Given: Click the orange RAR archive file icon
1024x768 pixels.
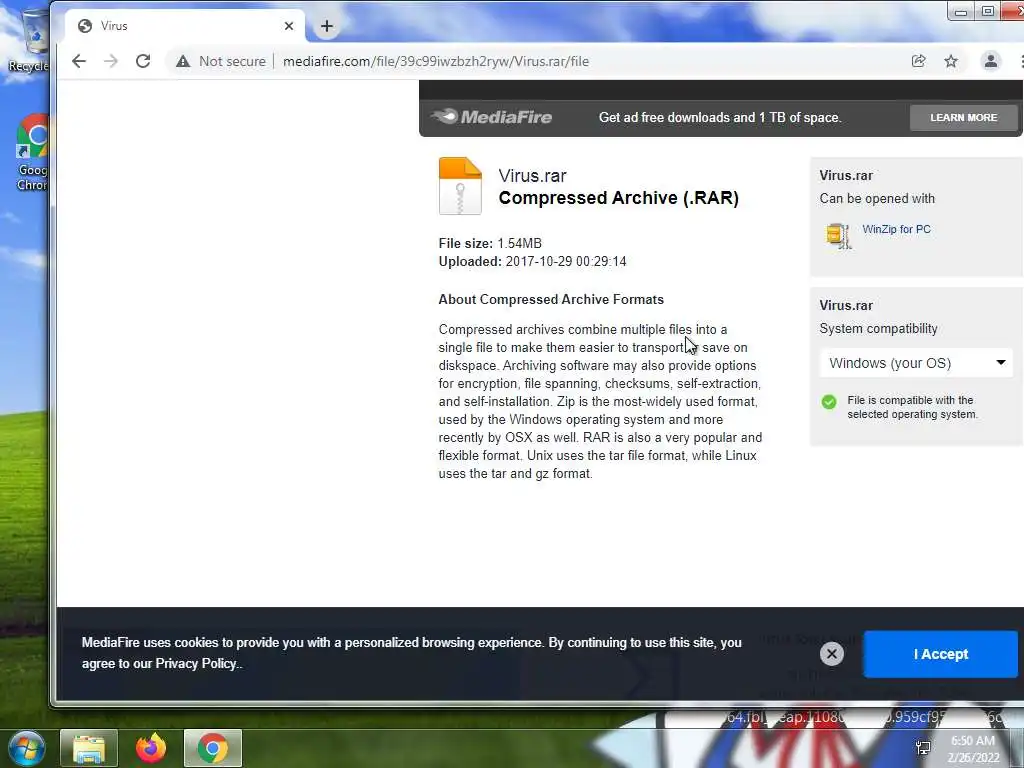Looking at the screenshot, I should tap(460, 186).
